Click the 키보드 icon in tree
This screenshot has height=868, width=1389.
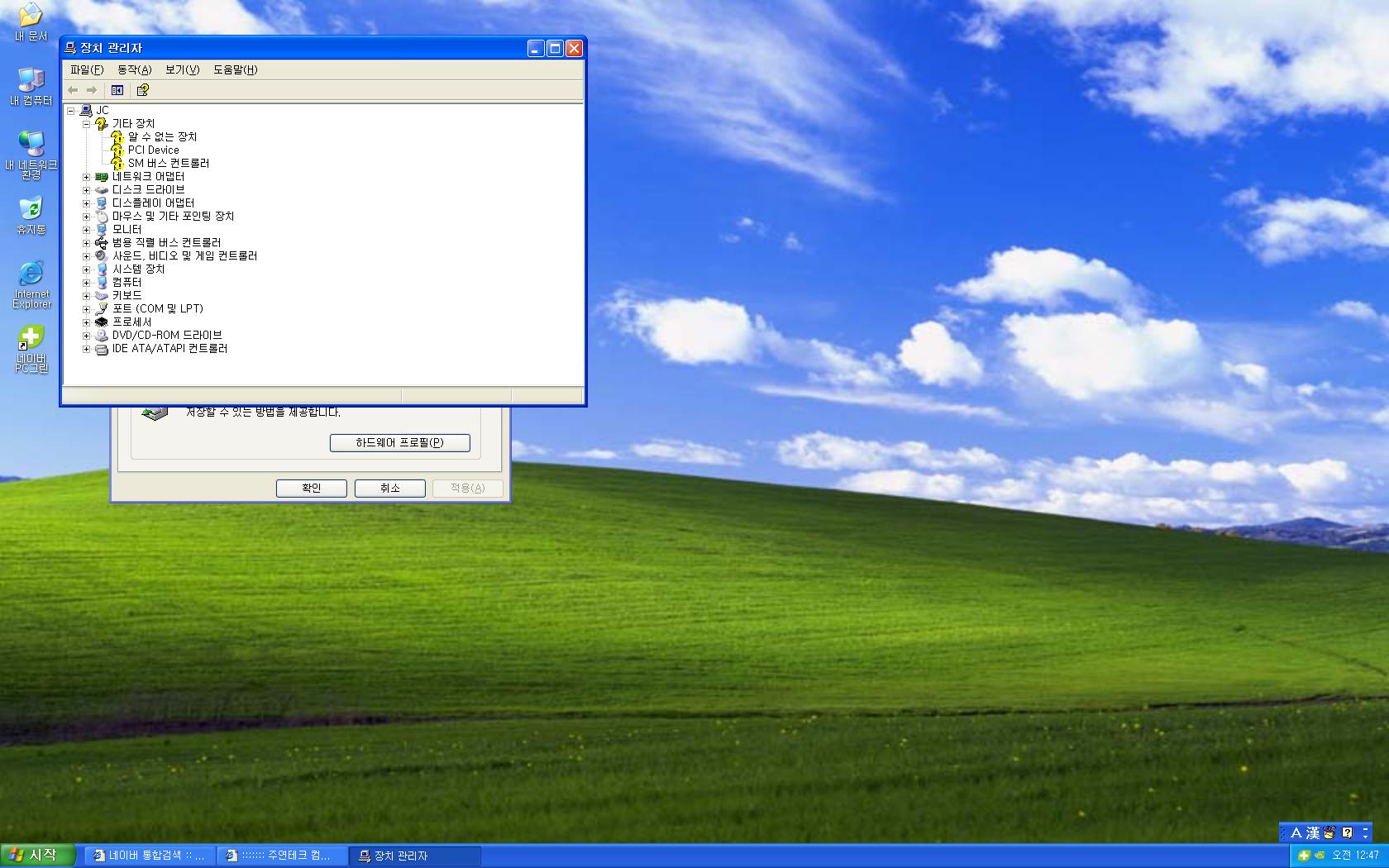102,296
